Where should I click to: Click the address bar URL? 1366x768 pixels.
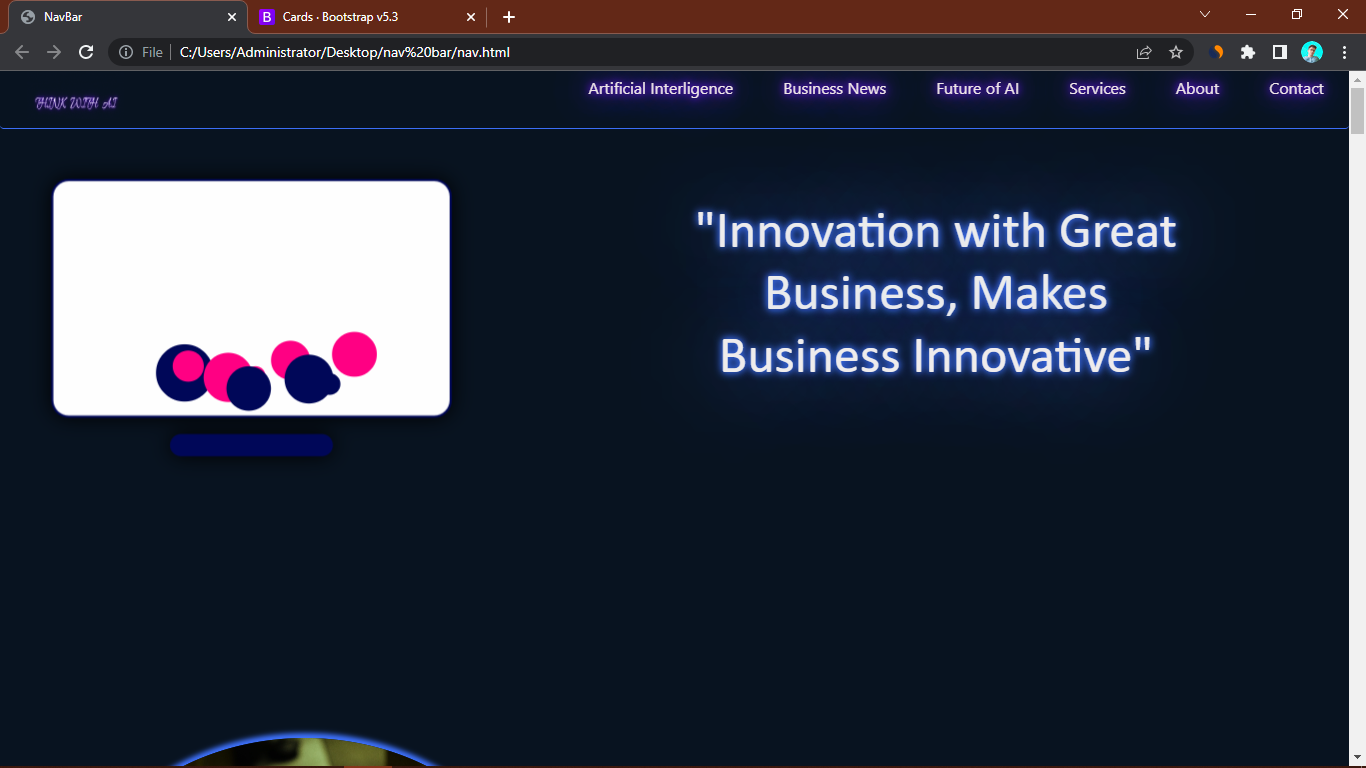(345, 52)
